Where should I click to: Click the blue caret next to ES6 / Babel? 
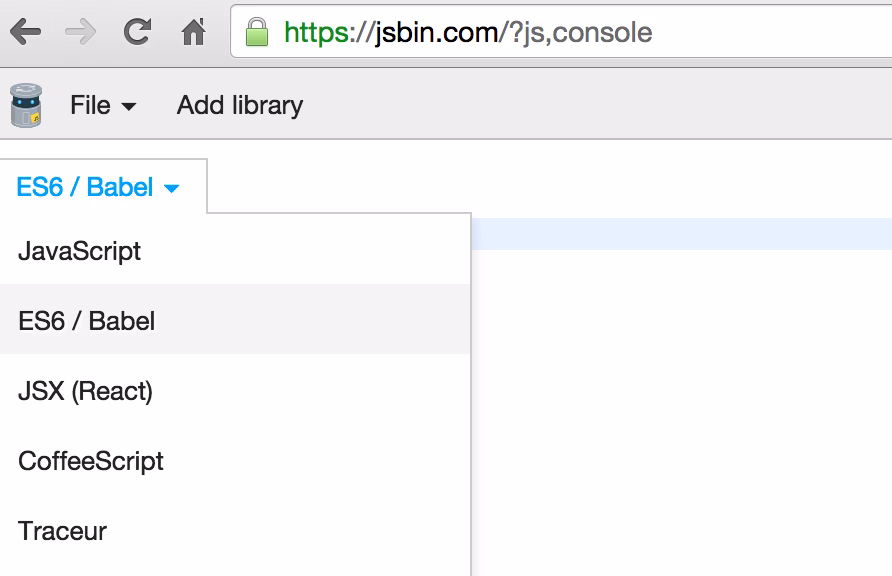[x=172, y=188]
